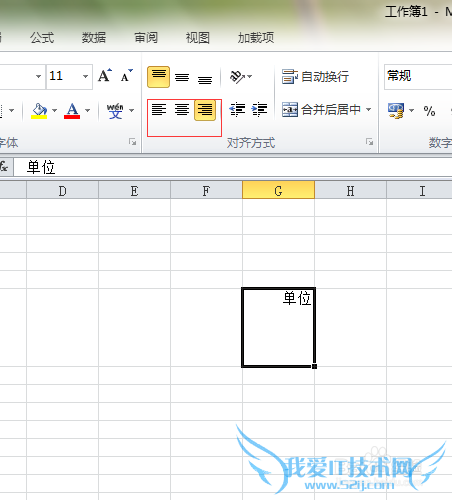
Task: Toggle Middle Align vertical alignment
Action: pos(182,77)
